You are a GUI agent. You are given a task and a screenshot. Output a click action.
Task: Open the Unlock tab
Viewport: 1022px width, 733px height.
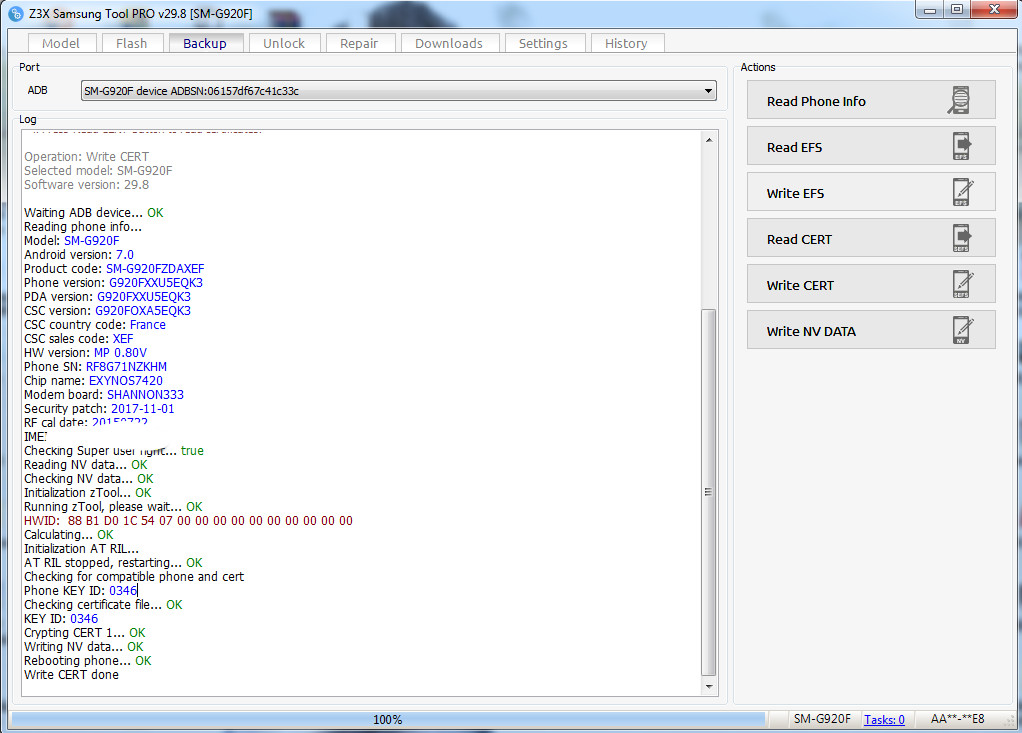(x=284, y=43)
